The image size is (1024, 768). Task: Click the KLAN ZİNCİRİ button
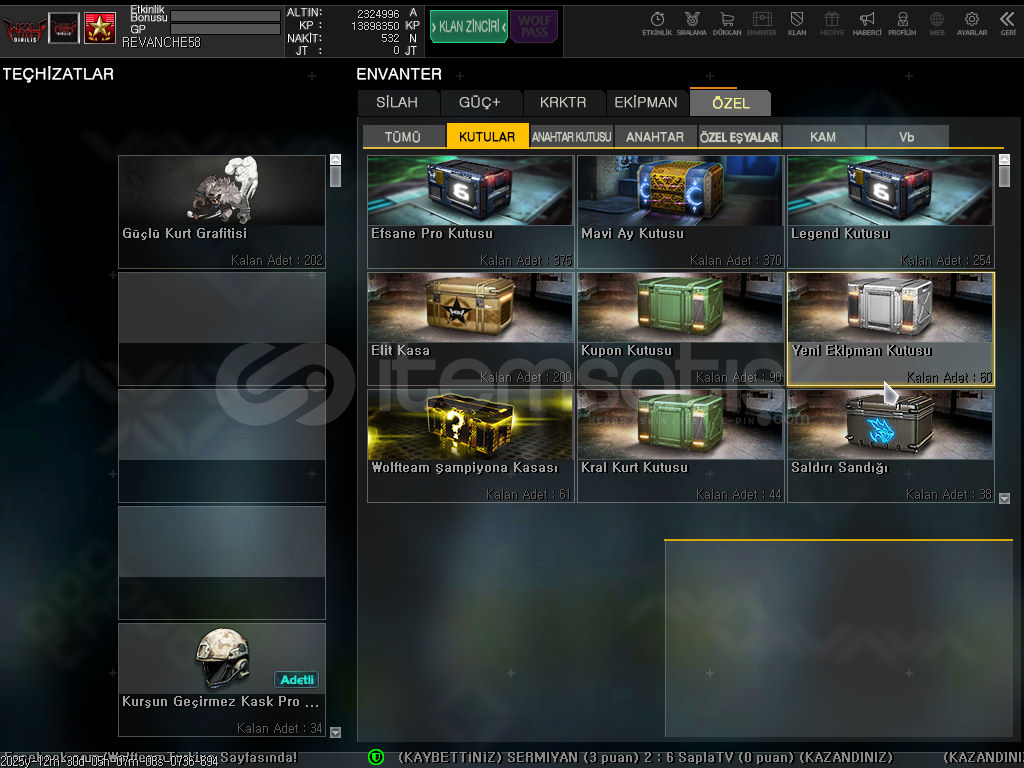(x=469, y=27)
